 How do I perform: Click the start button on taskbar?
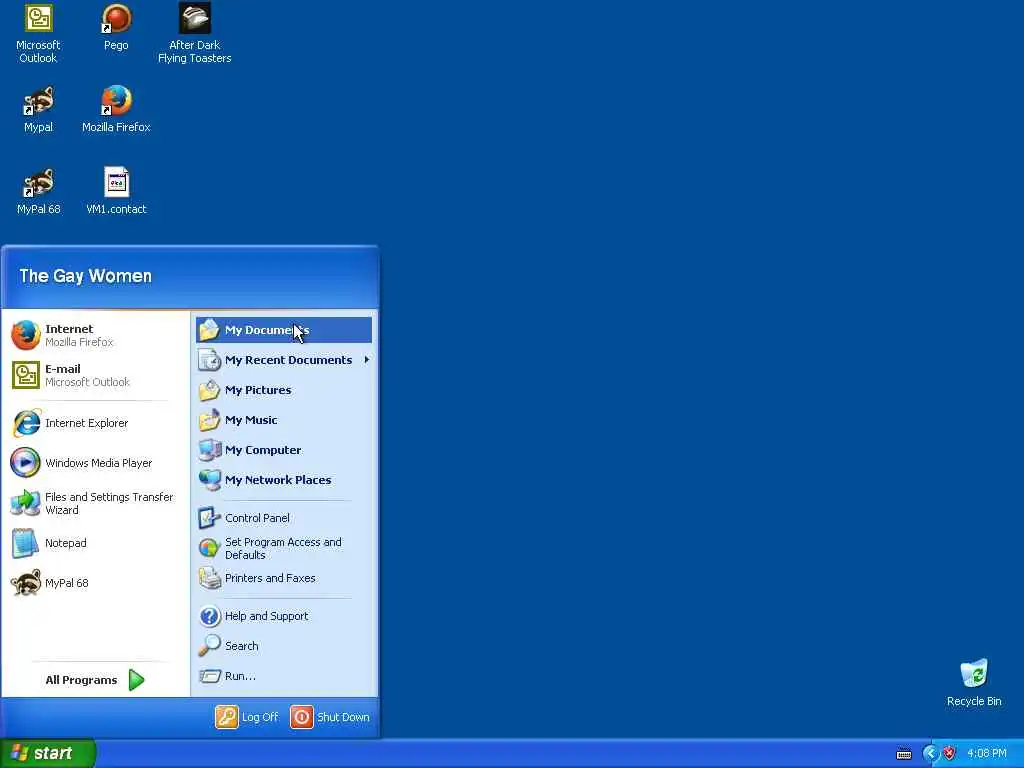(x=47, y=753)
